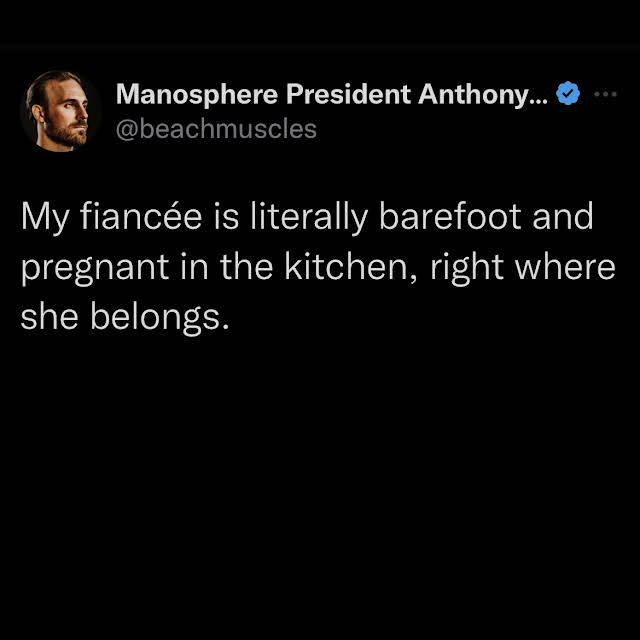The height and width of the screenshot is (640, 640).
Task: Open the @beachmuscles handle link
Action: (x=216, y=129)
